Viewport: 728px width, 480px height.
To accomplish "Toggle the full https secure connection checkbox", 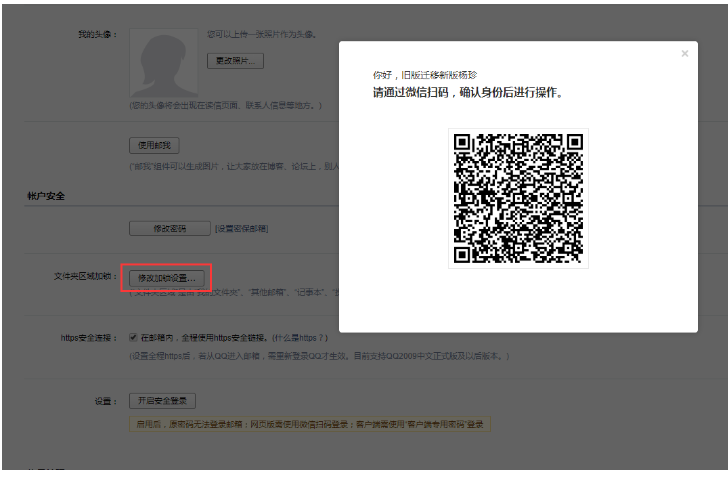I will coord(134,338).
